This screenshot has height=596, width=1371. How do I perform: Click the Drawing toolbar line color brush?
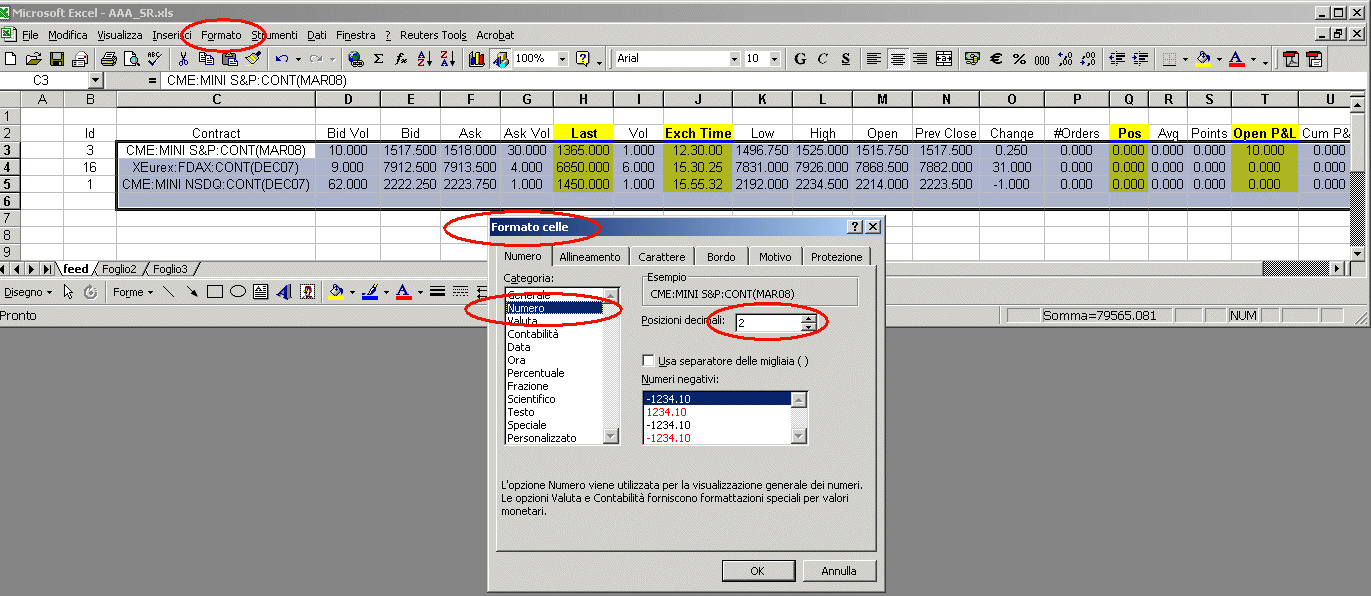pos(370,292)
